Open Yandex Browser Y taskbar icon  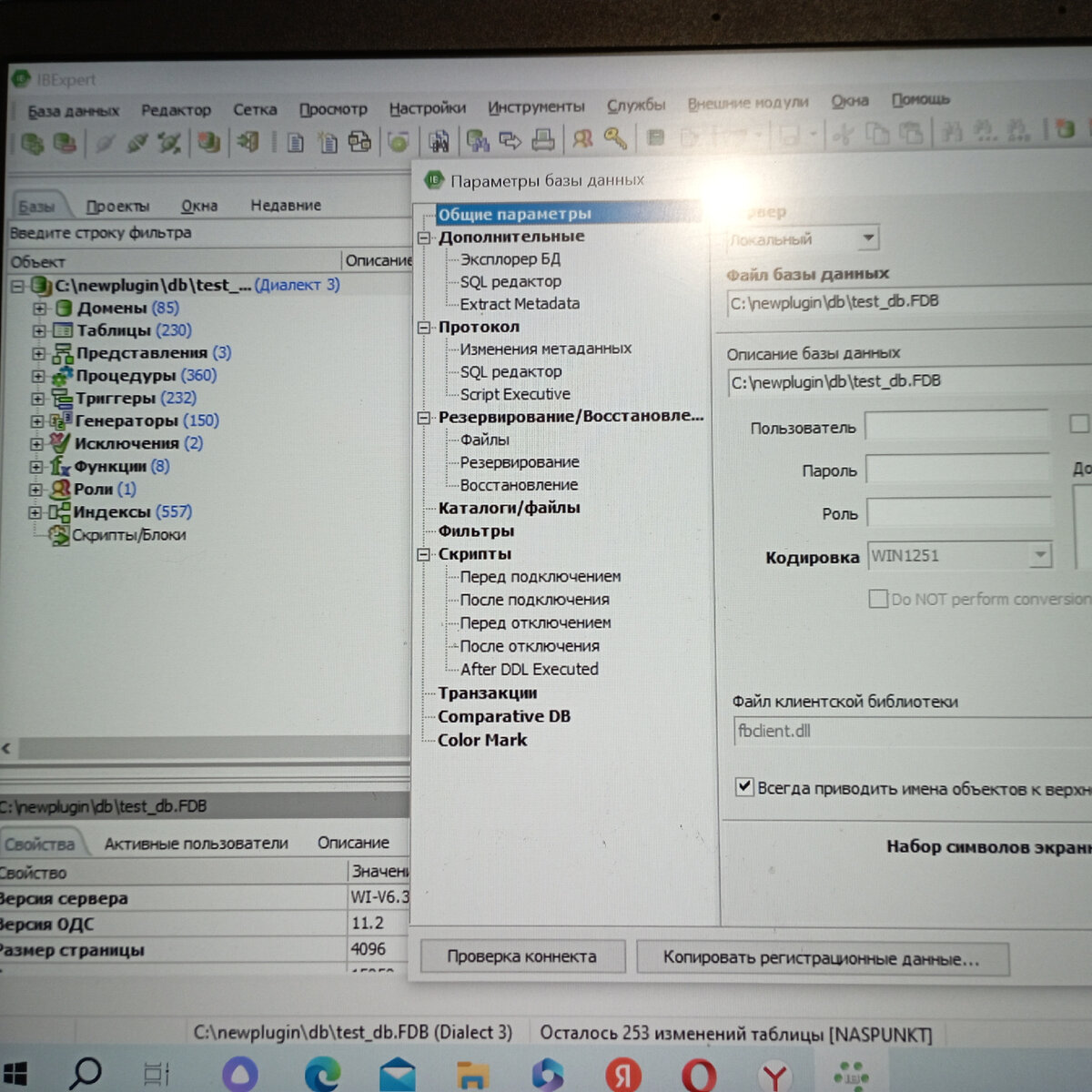click(x=774, y=1077)
